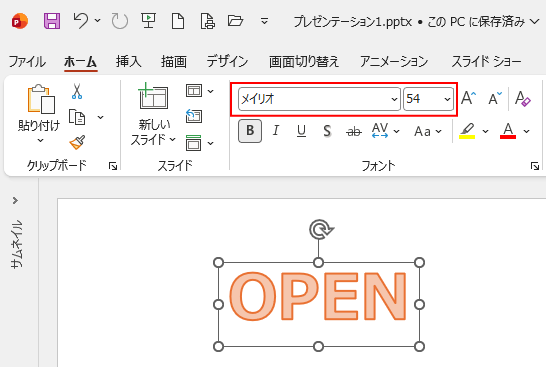Click the redo/repeat arrow icon
Viewport: 546px width, 367px height.
click(119, 21)
